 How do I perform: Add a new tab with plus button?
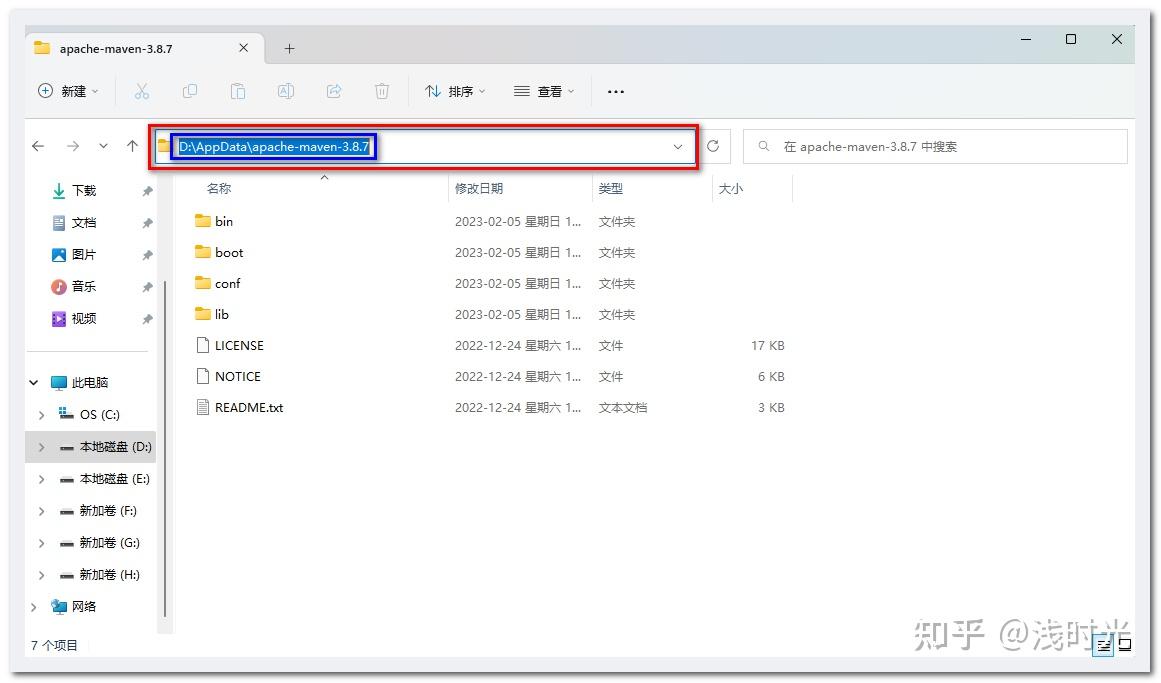click(x=290, y=48)
